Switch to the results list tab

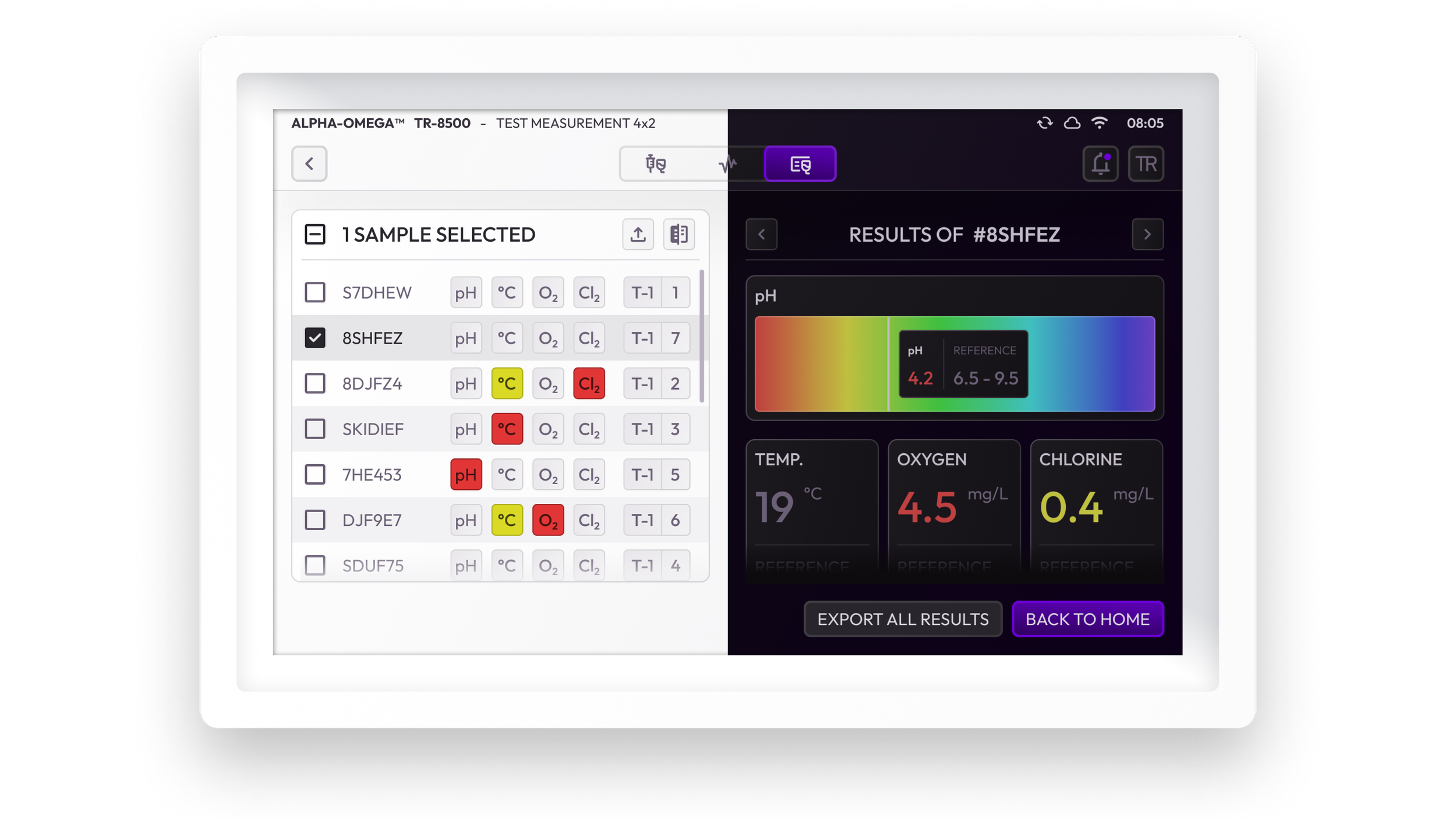coord(801,164)
